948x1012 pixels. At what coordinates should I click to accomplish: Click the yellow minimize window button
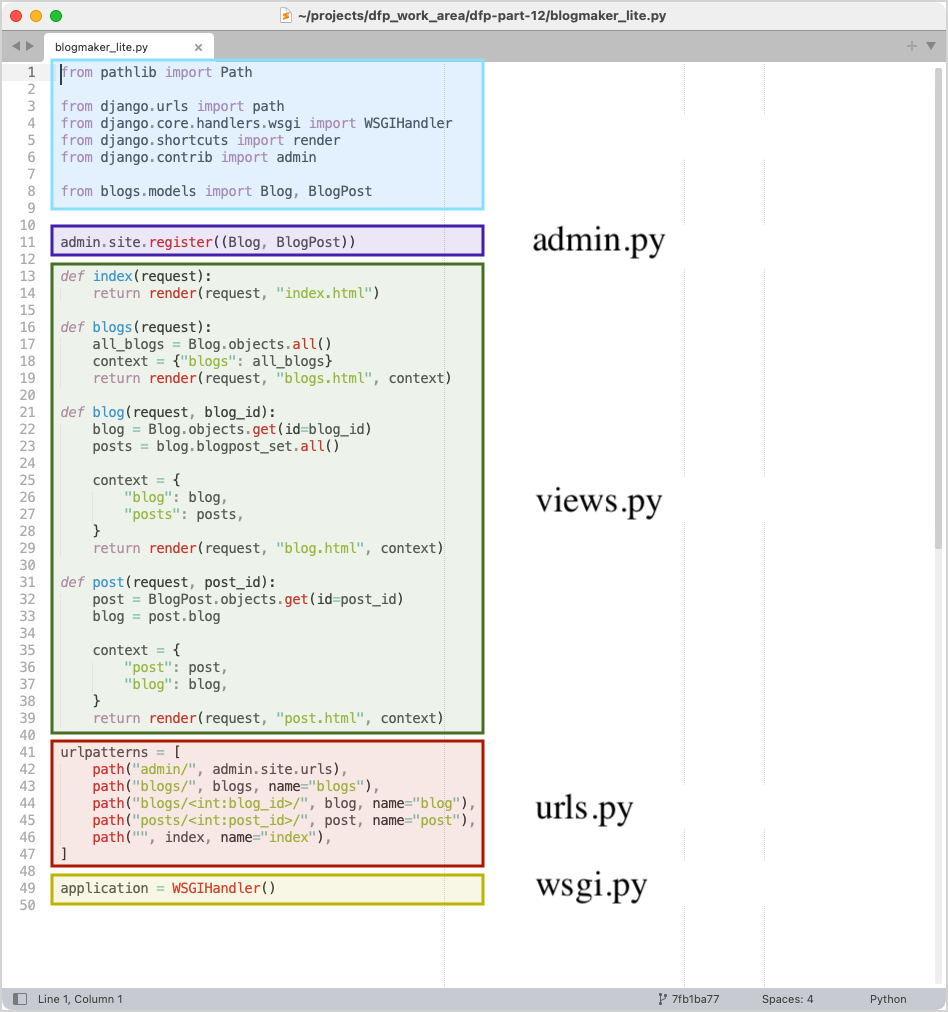pos(36,16)
